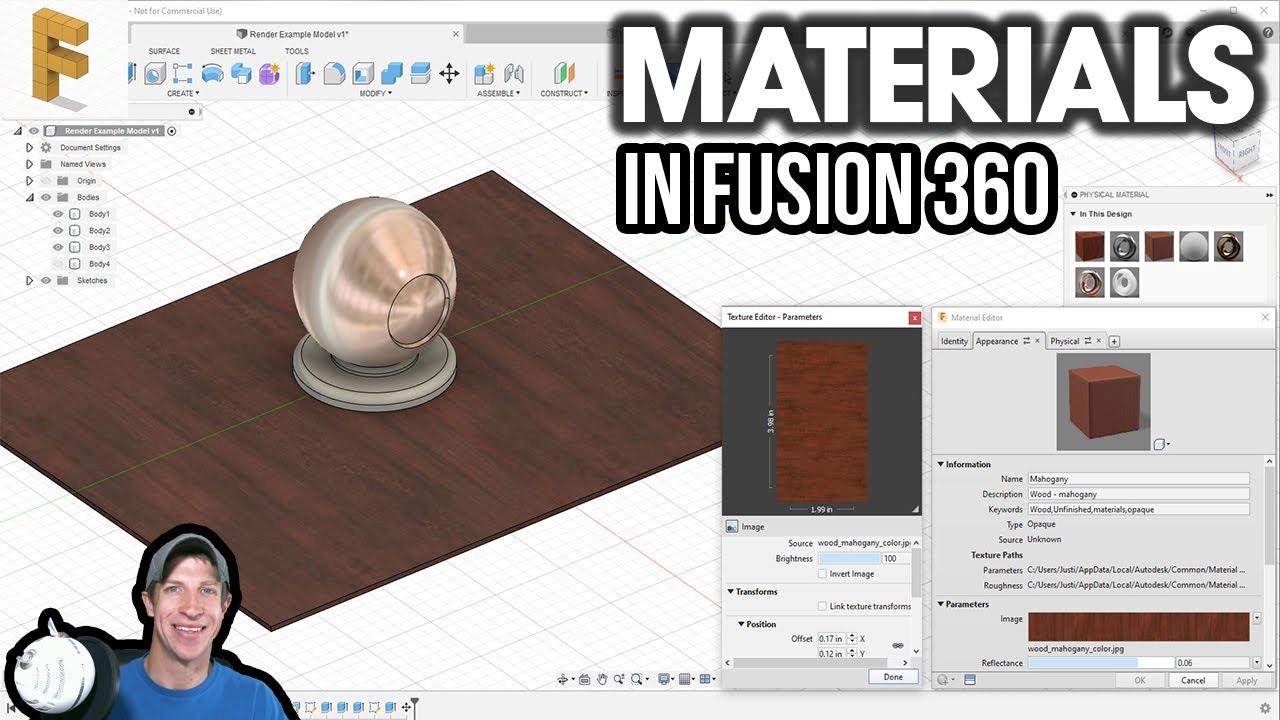This screenshot has height=720, width=1280.
Task: Select the Shell tool icon
Action: coord(363,73)
